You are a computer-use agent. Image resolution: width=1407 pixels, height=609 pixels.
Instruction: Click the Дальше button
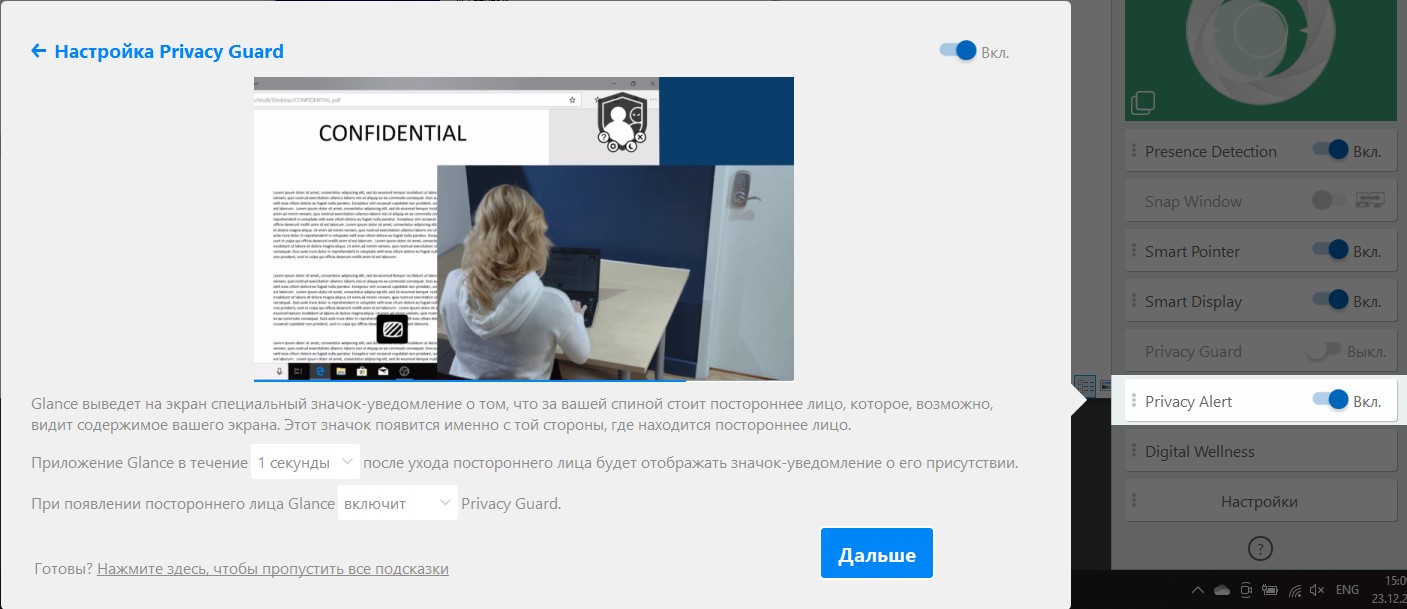(x=877, y=554)
